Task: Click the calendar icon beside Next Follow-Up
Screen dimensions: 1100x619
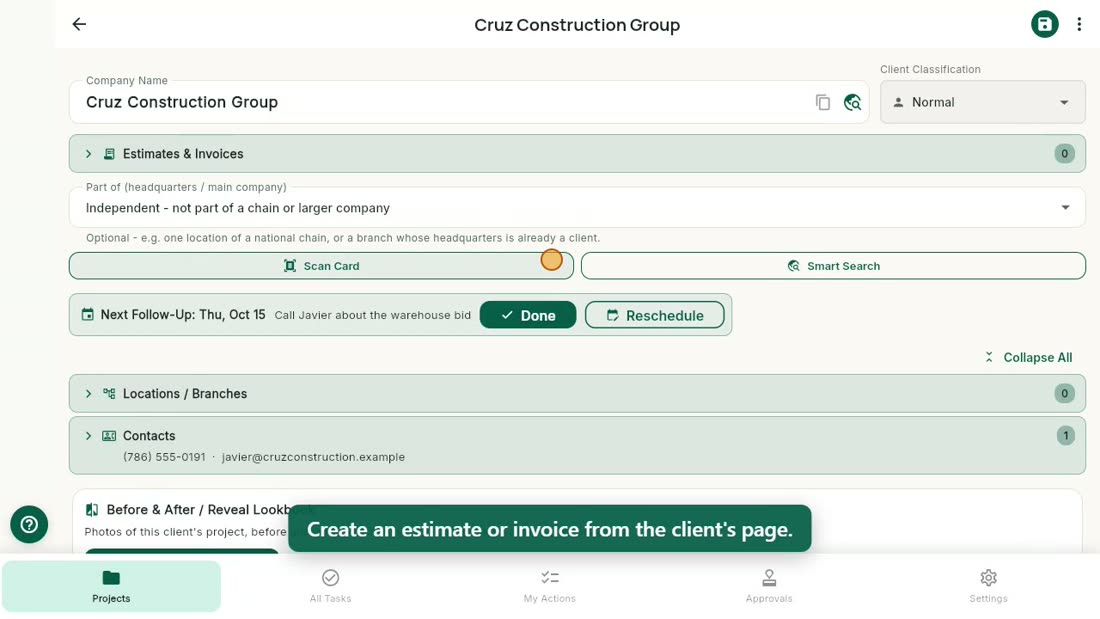Action: [x=88, y=314]
